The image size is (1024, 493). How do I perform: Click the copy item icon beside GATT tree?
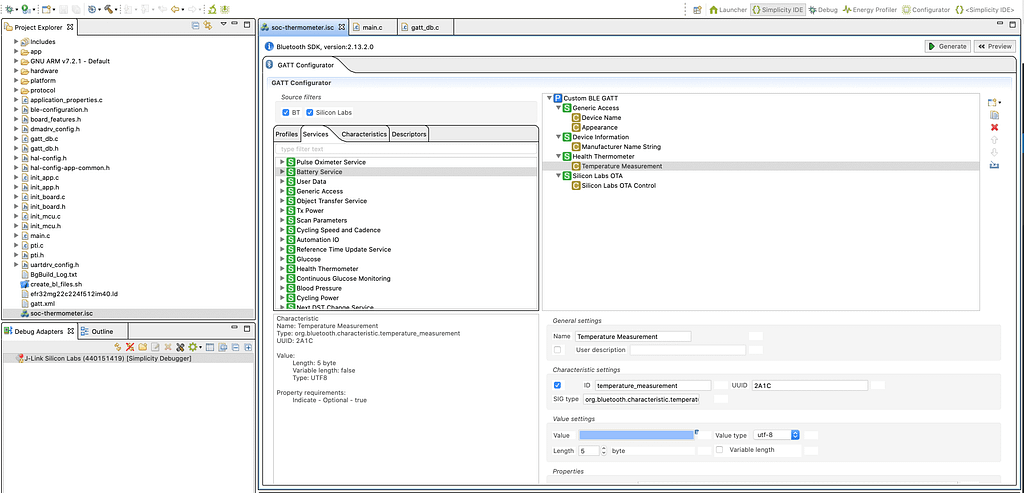(995, 115)
